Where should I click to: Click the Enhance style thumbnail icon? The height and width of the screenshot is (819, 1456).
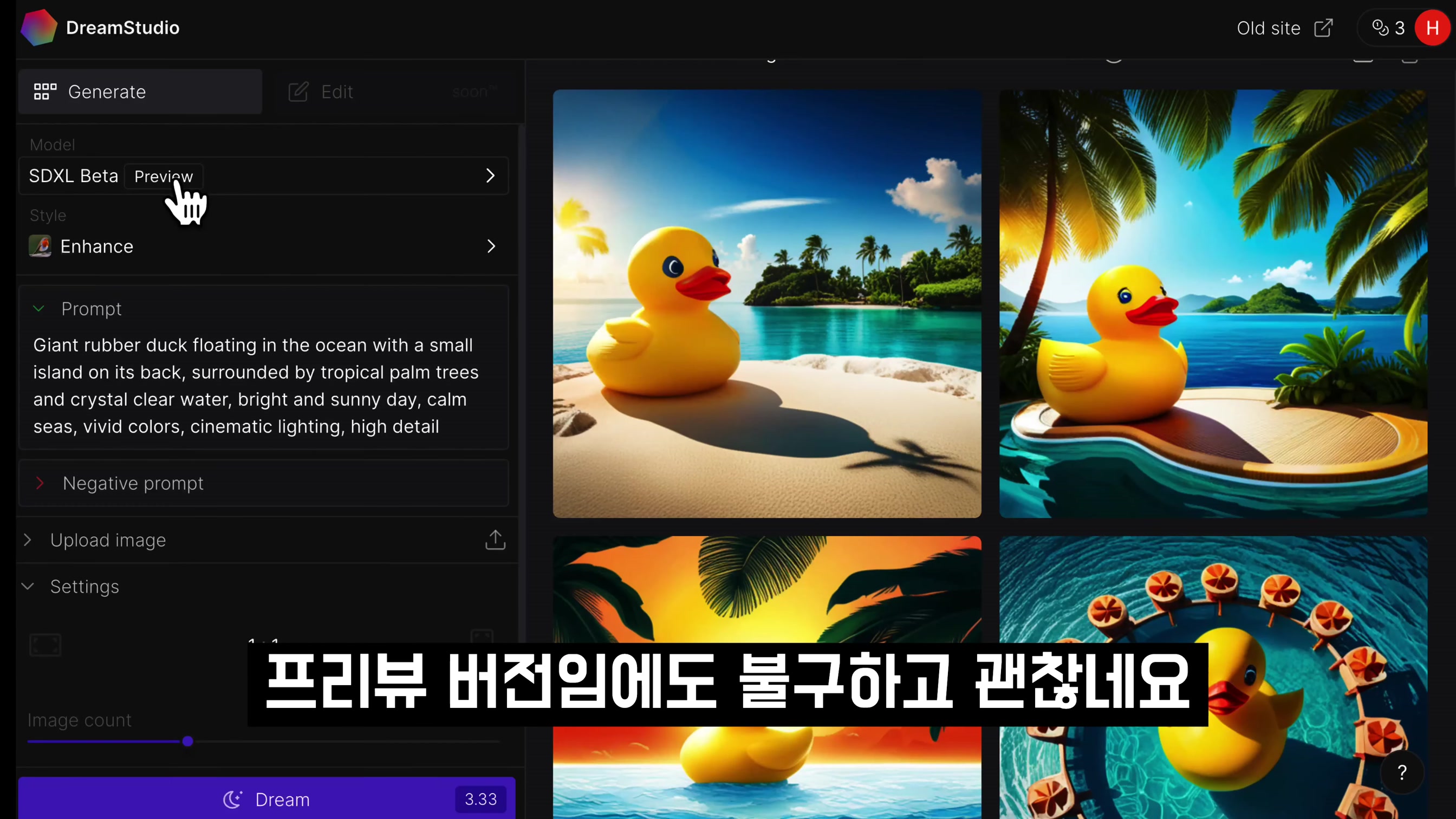(x=40, y=246)
